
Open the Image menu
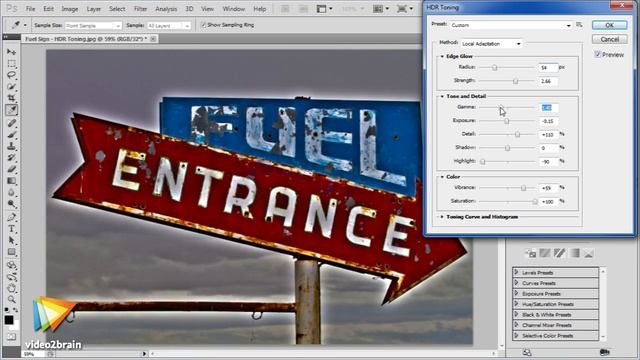point(69,9)
